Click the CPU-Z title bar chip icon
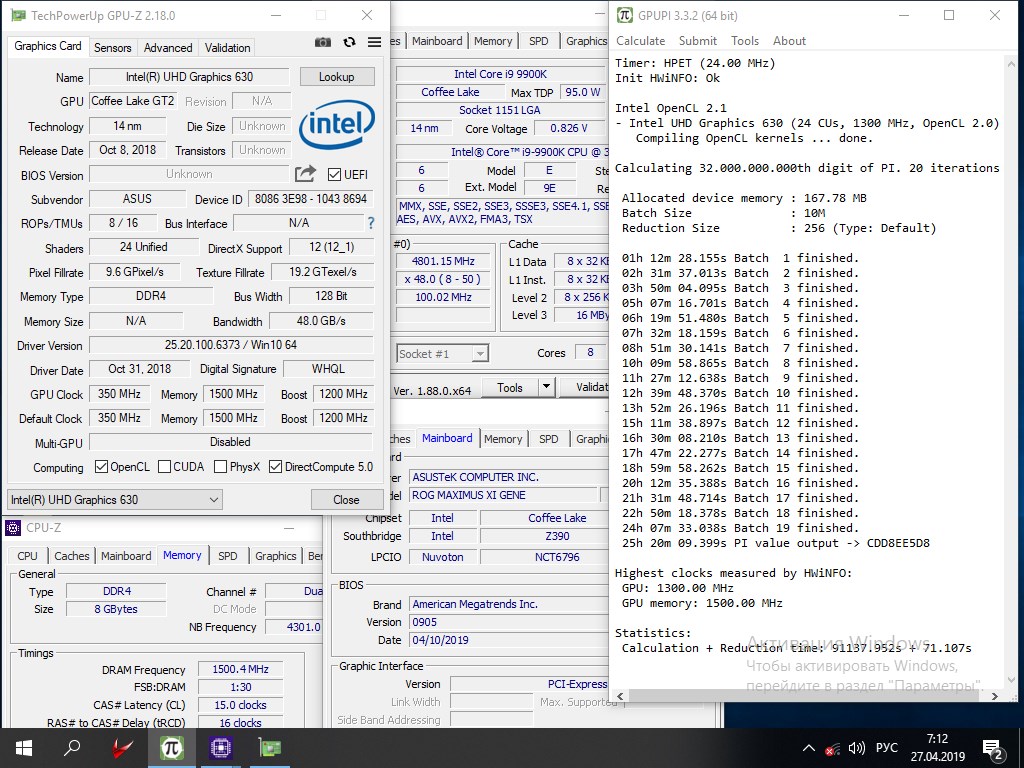The height and width of the screenshot is (768, 1024). [x=12, y=528]
